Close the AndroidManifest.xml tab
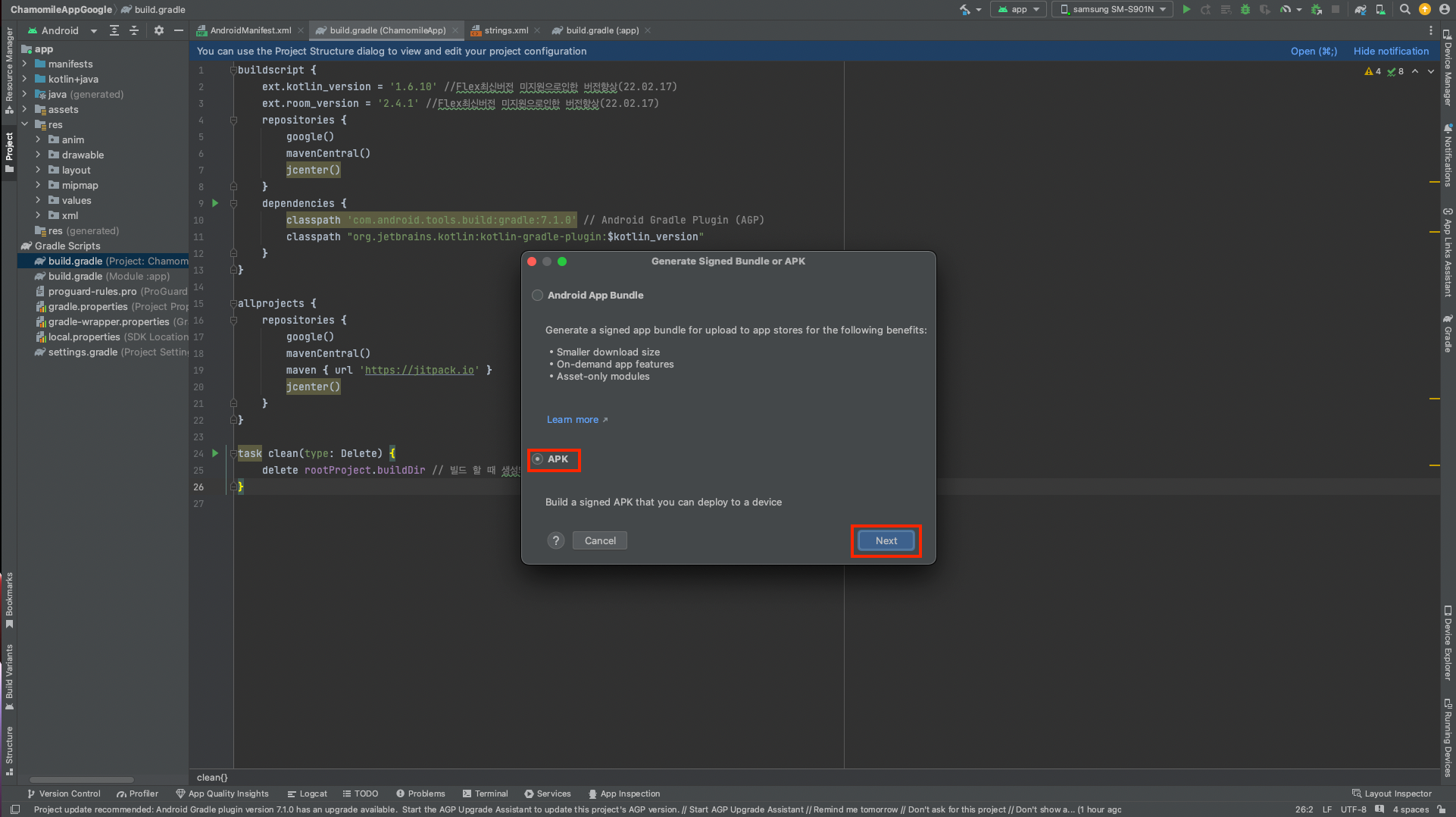The width and height of the screenshot is (1456, 817). point(301,30)
